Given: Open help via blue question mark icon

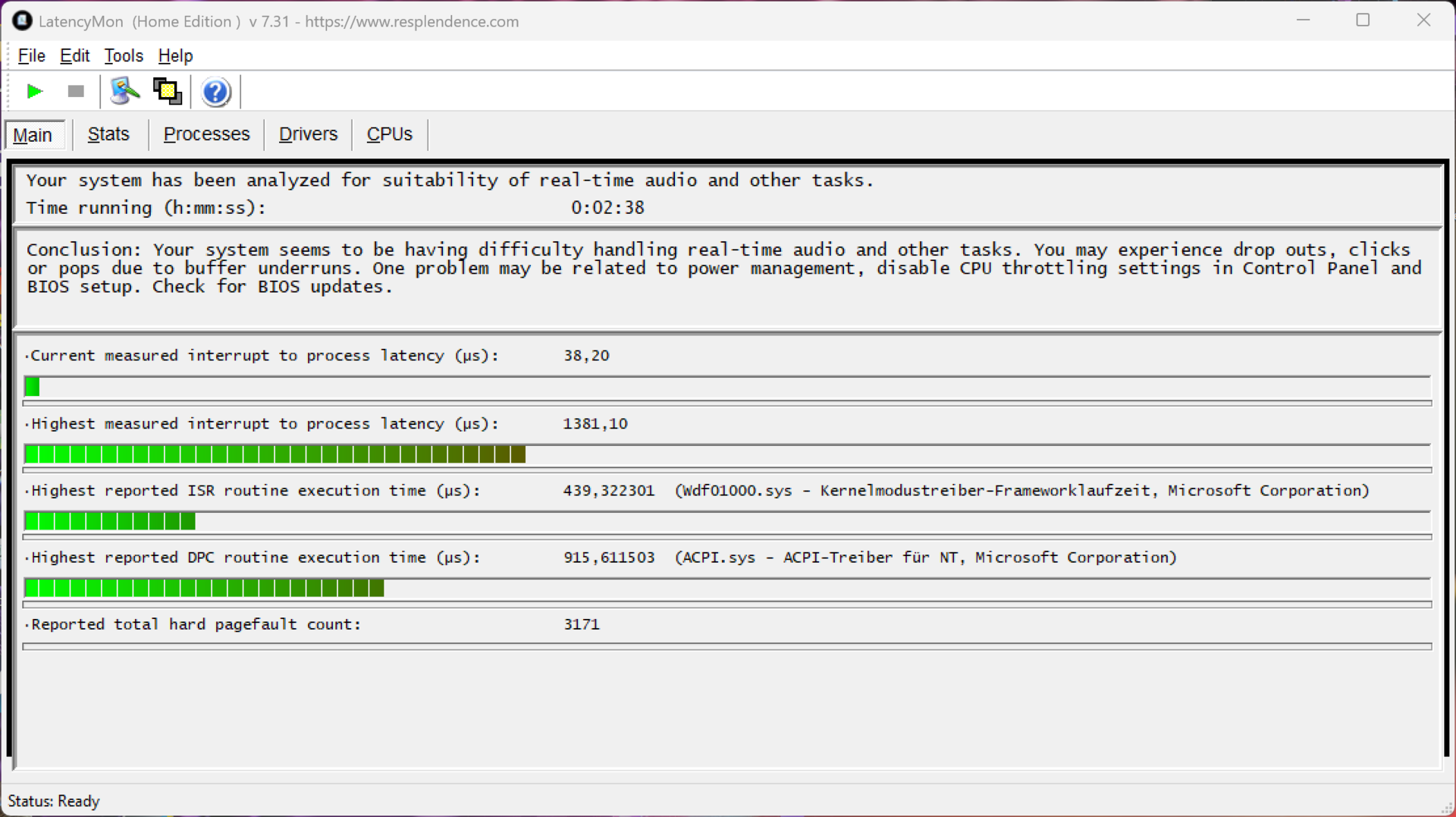Looking at the screenshot, I should [x=215, y=92].
